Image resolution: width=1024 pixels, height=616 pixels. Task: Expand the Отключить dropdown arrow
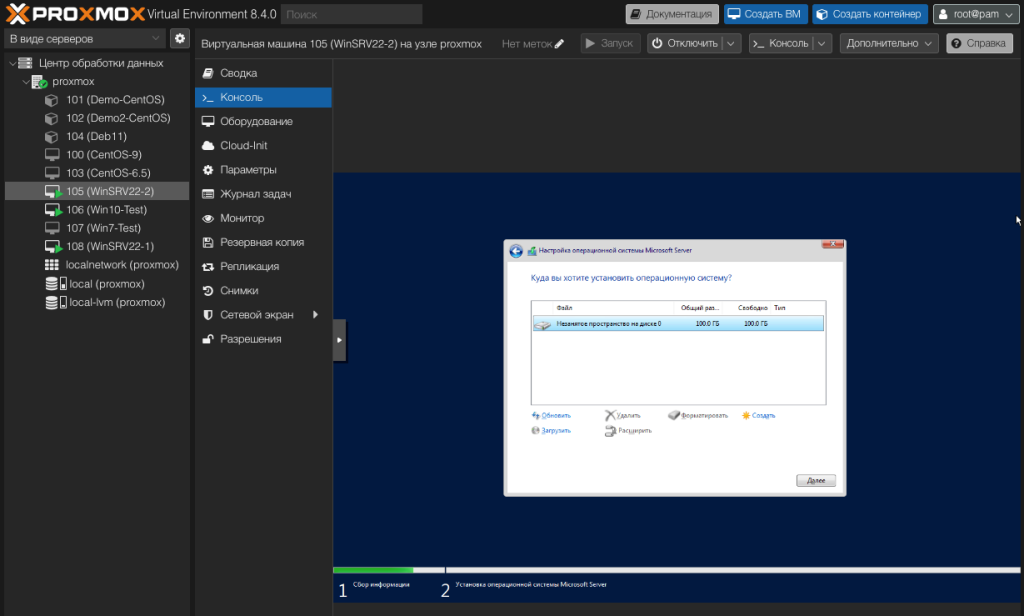tap(731, 44)
